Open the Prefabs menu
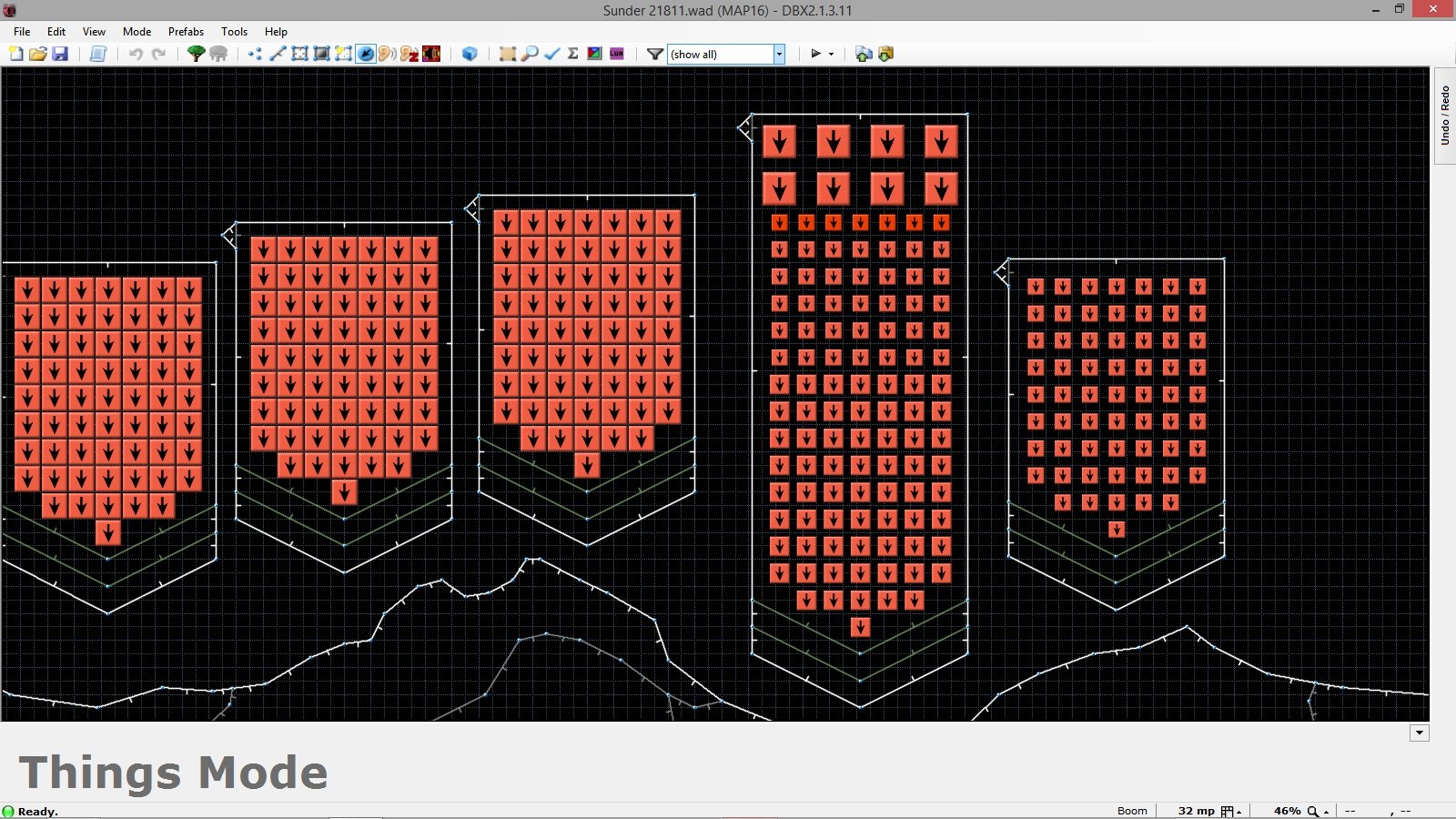The height and width of the screenshot is (819, 1456). point(186,31)
